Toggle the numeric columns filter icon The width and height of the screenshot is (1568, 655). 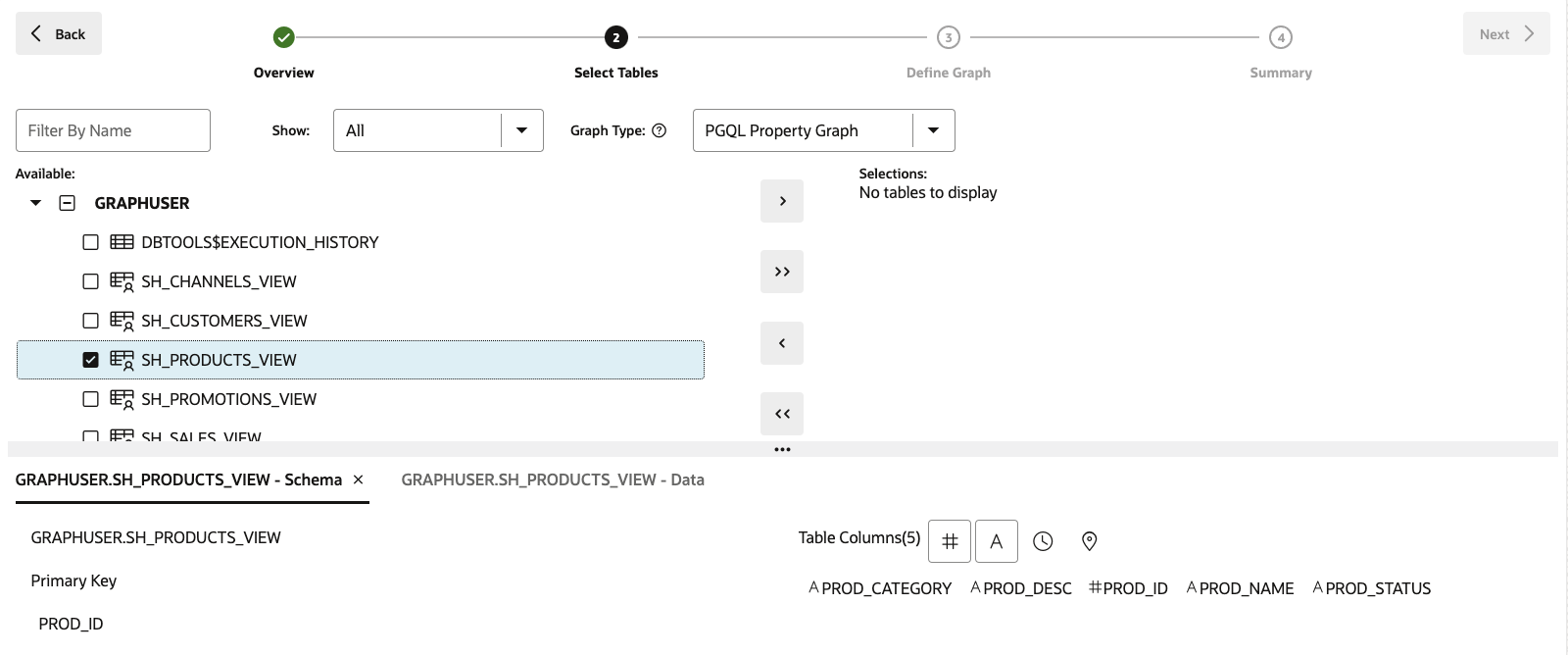(x=950, y=541)
